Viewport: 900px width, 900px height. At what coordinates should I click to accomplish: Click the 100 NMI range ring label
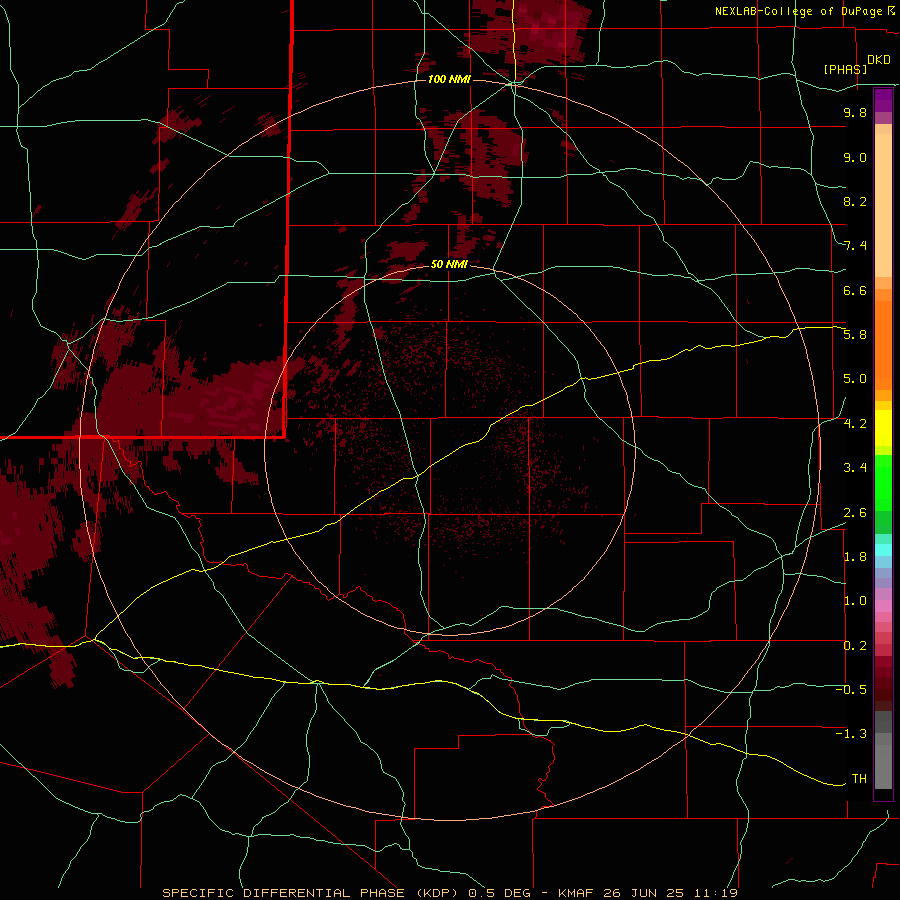449,79
